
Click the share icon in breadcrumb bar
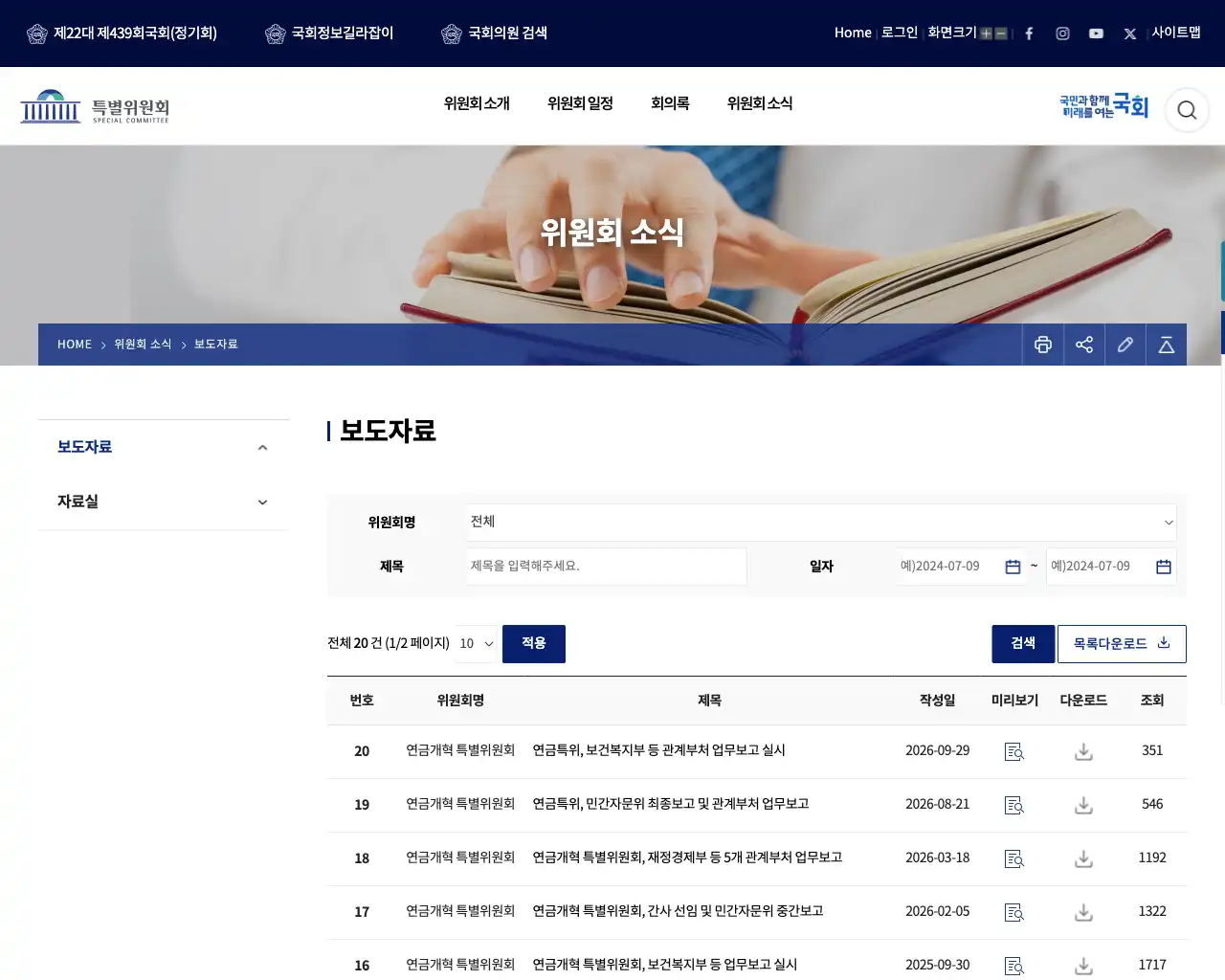1084,345
